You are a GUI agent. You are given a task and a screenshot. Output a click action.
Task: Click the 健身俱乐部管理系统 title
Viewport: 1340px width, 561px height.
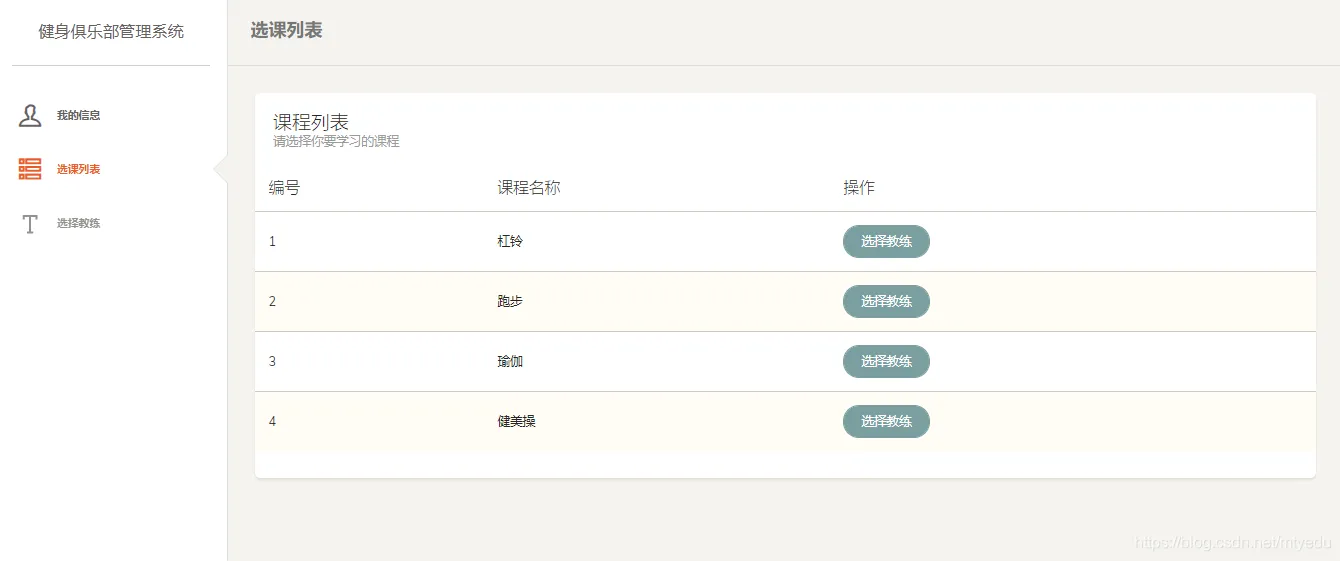111,31
